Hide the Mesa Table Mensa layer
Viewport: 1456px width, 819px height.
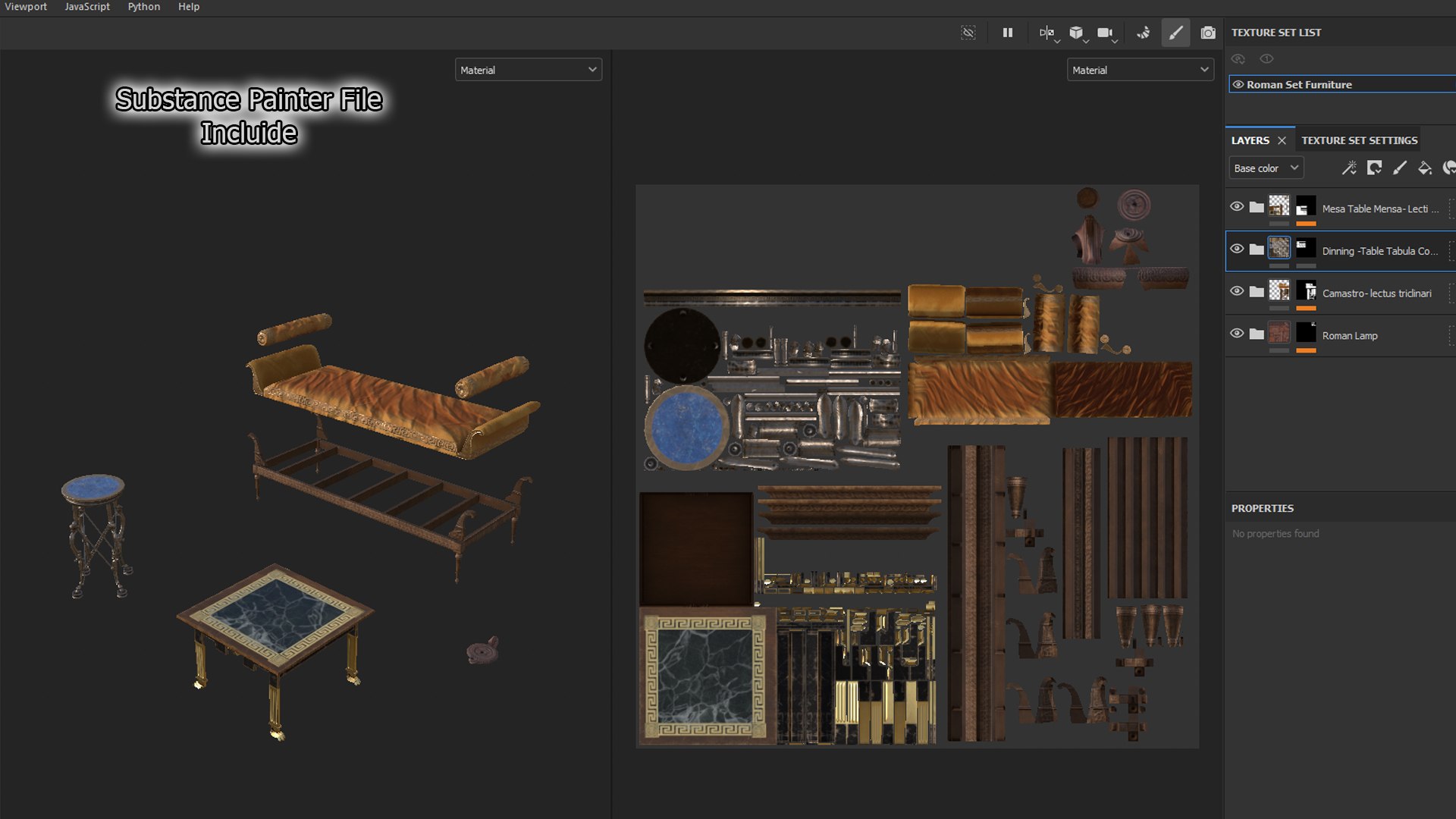(1237, 206)
